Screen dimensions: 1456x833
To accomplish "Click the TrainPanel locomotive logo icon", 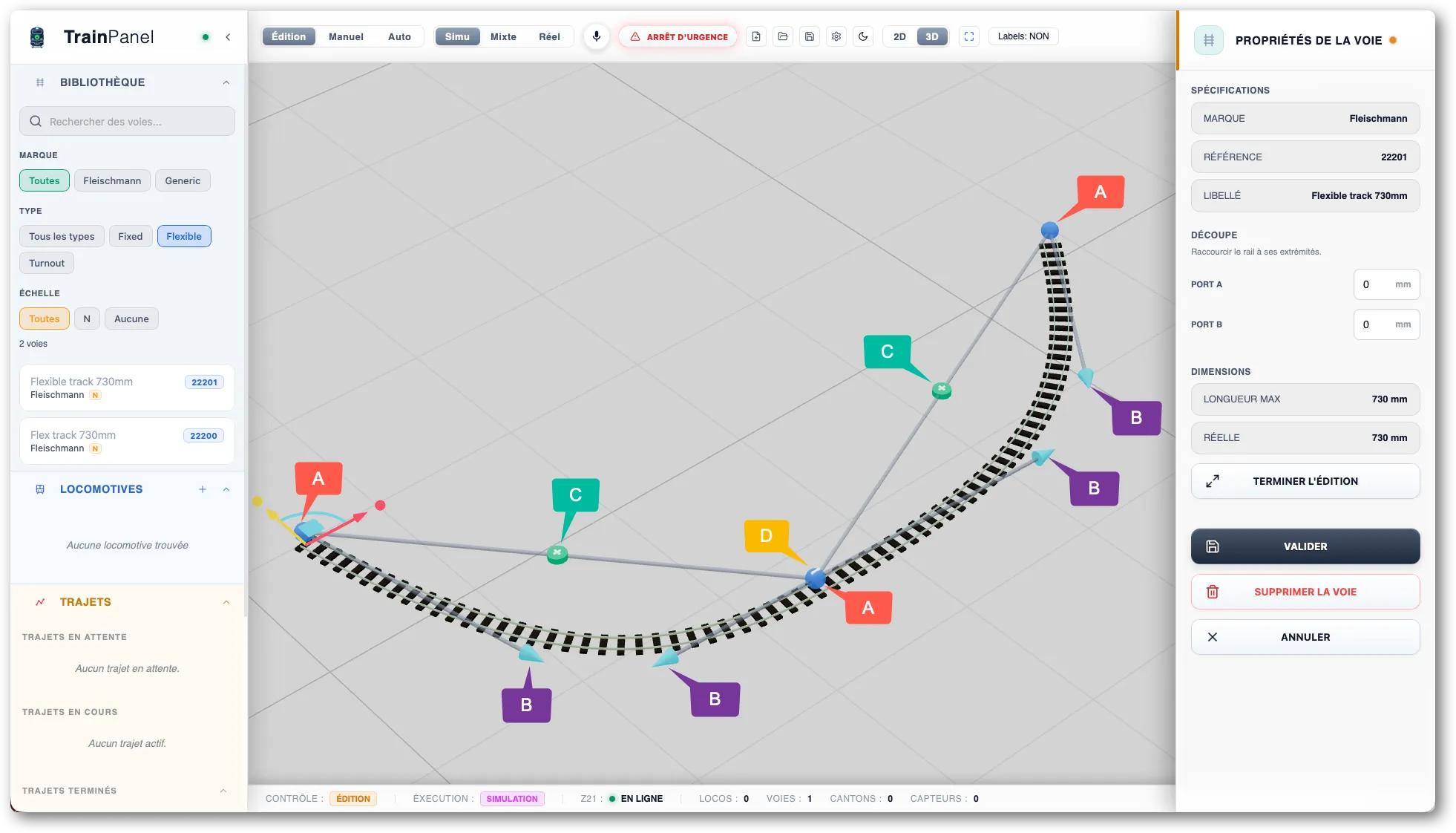I will click(x=37, y=37).
